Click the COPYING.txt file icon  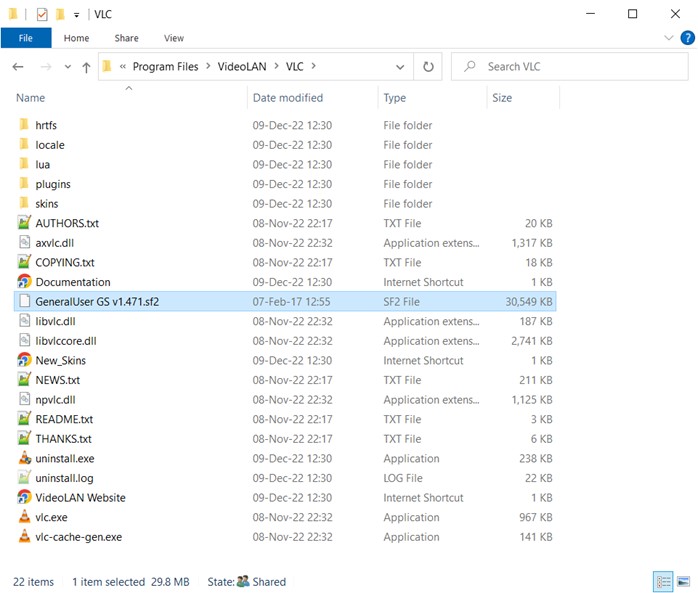pyautogui.click(x=24, y=262)
